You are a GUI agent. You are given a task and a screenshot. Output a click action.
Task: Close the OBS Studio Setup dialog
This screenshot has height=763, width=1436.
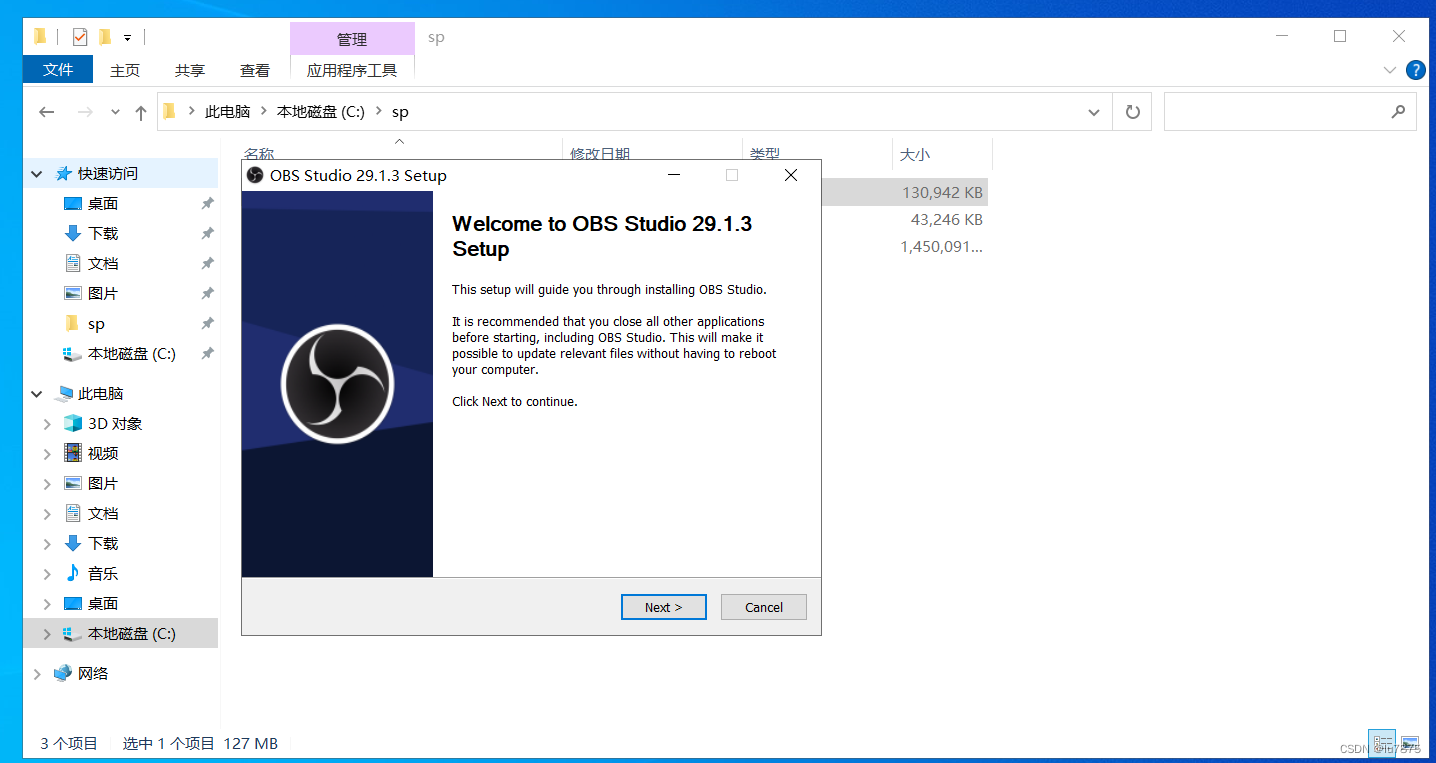791,175
